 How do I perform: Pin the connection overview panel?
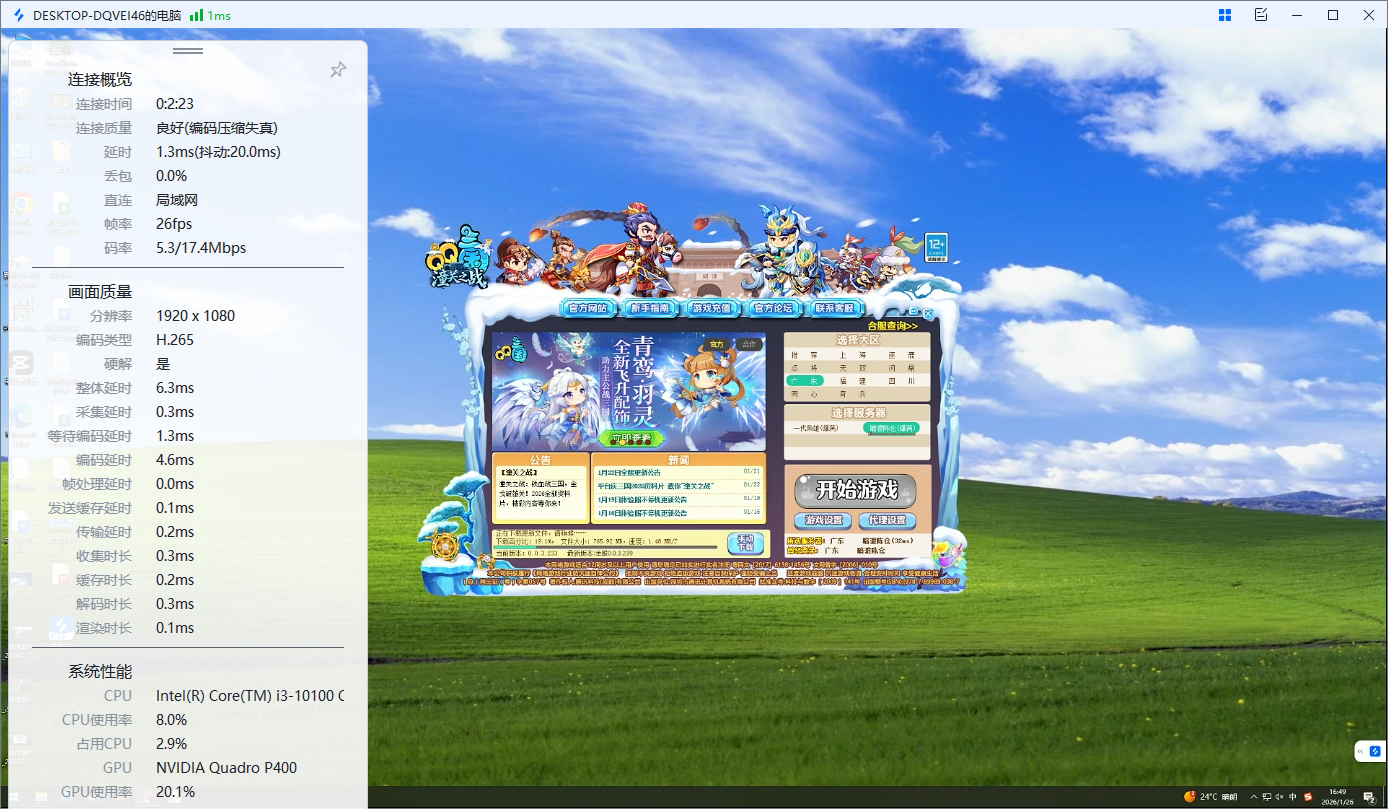click(338, 70)
